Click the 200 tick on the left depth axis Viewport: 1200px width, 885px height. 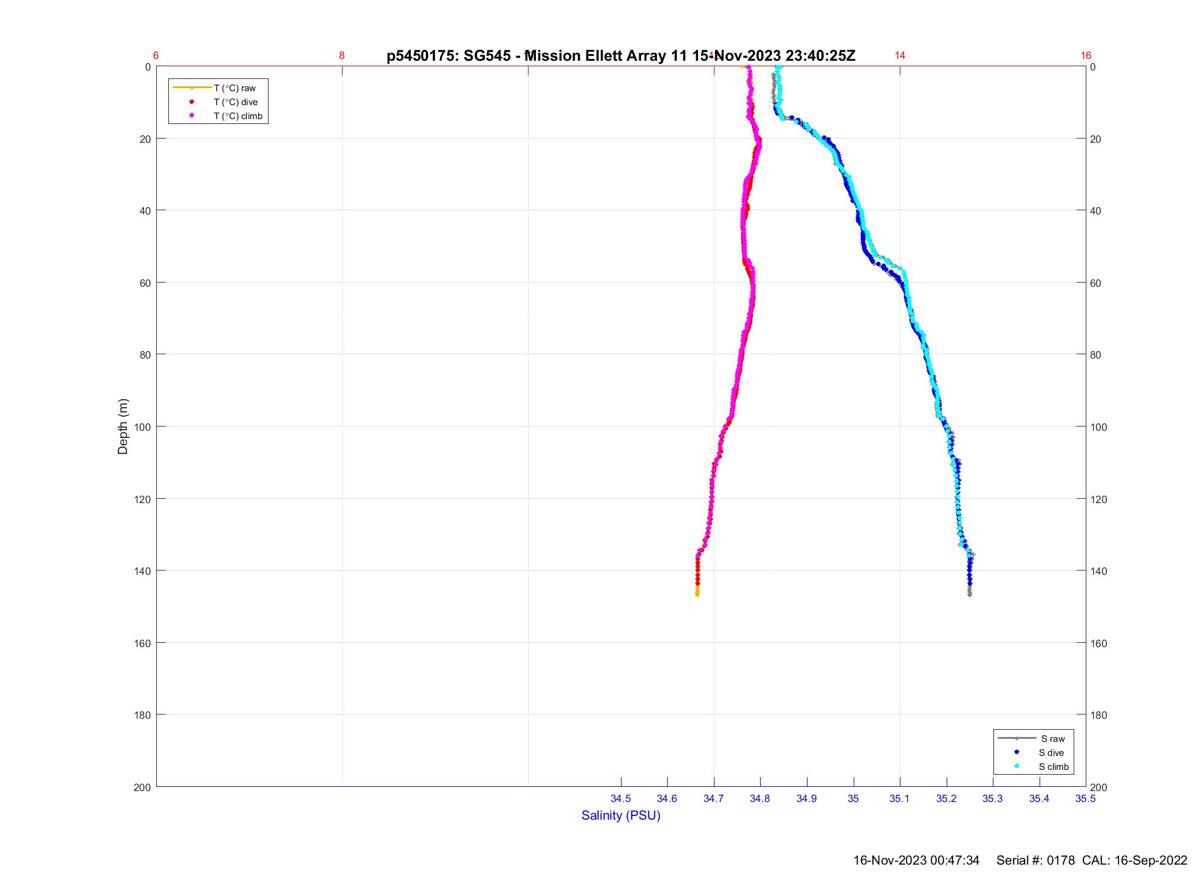[142, 787]
